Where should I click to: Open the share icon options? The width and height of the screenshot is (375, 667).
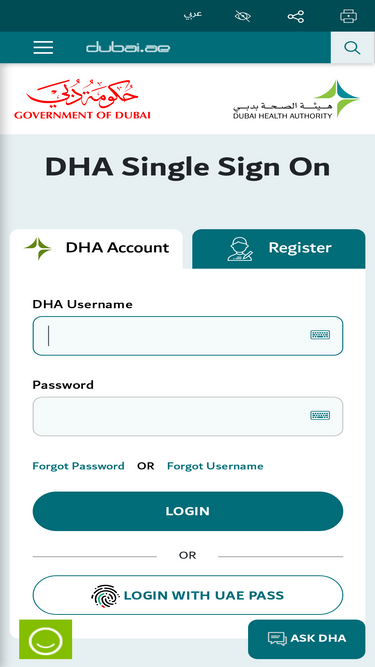pos(295,17)
